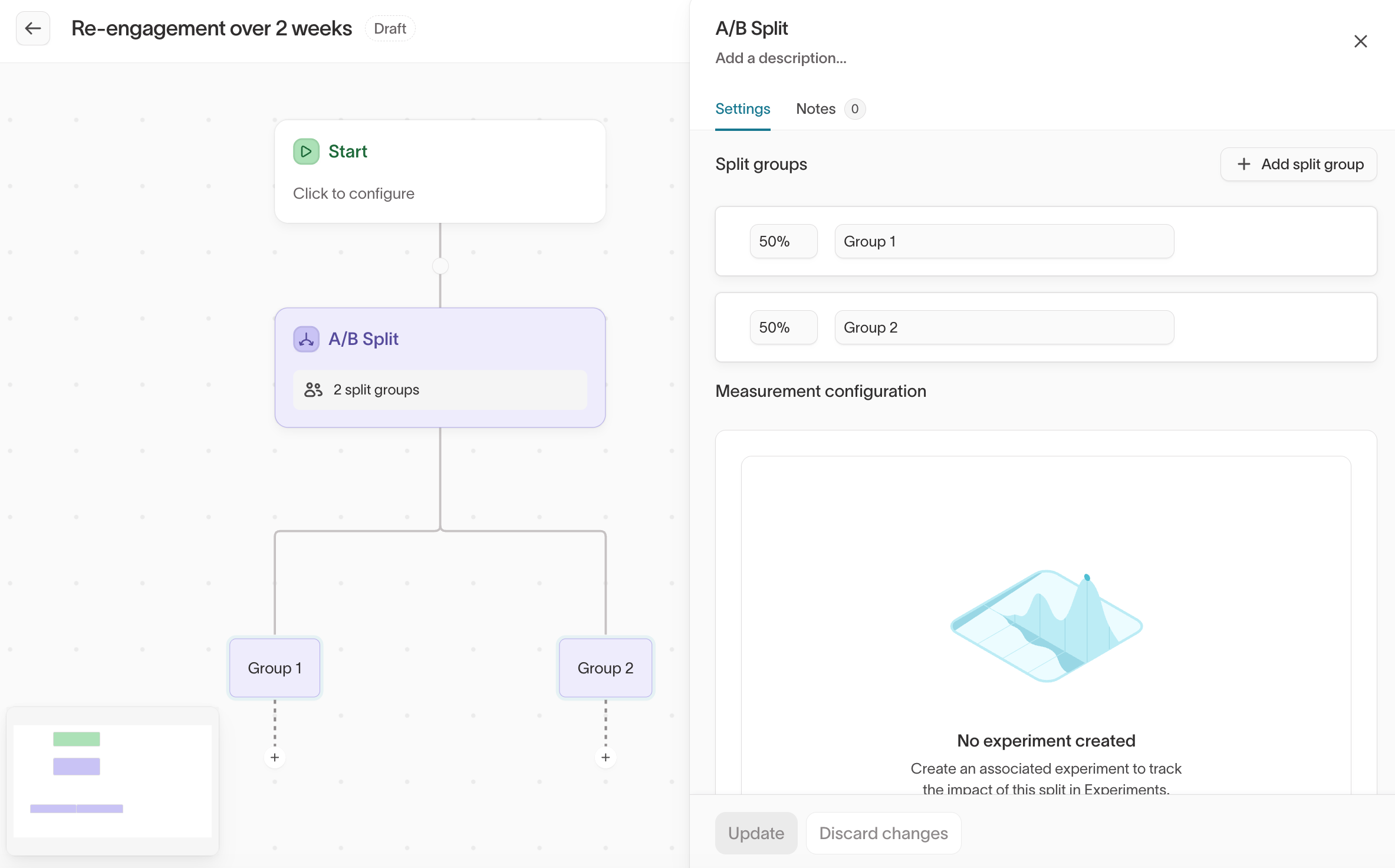Edit the Group 1 percentage field

tap(784, 241)
